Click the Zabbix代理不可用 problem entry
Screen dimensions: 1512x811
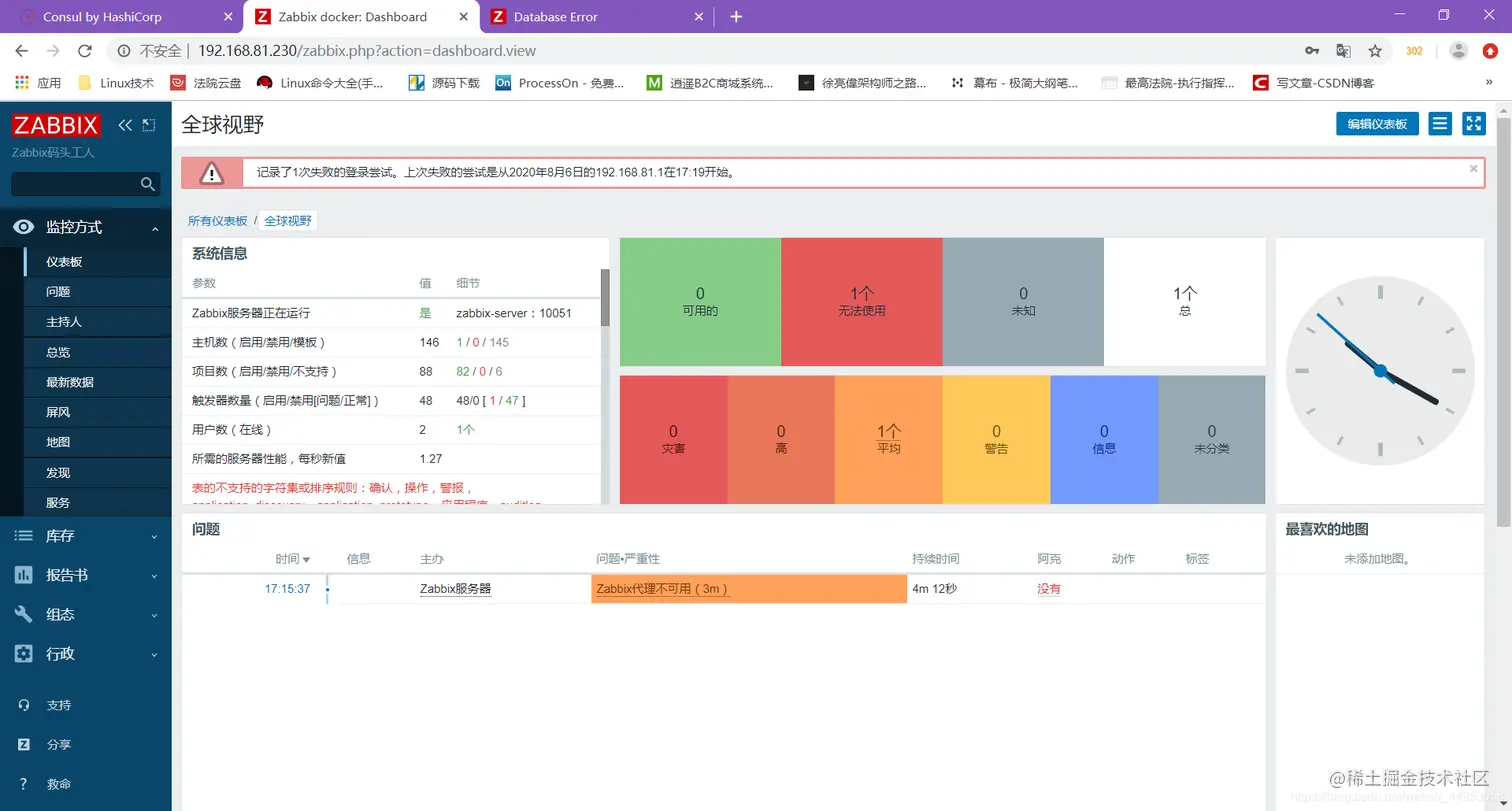662,589
